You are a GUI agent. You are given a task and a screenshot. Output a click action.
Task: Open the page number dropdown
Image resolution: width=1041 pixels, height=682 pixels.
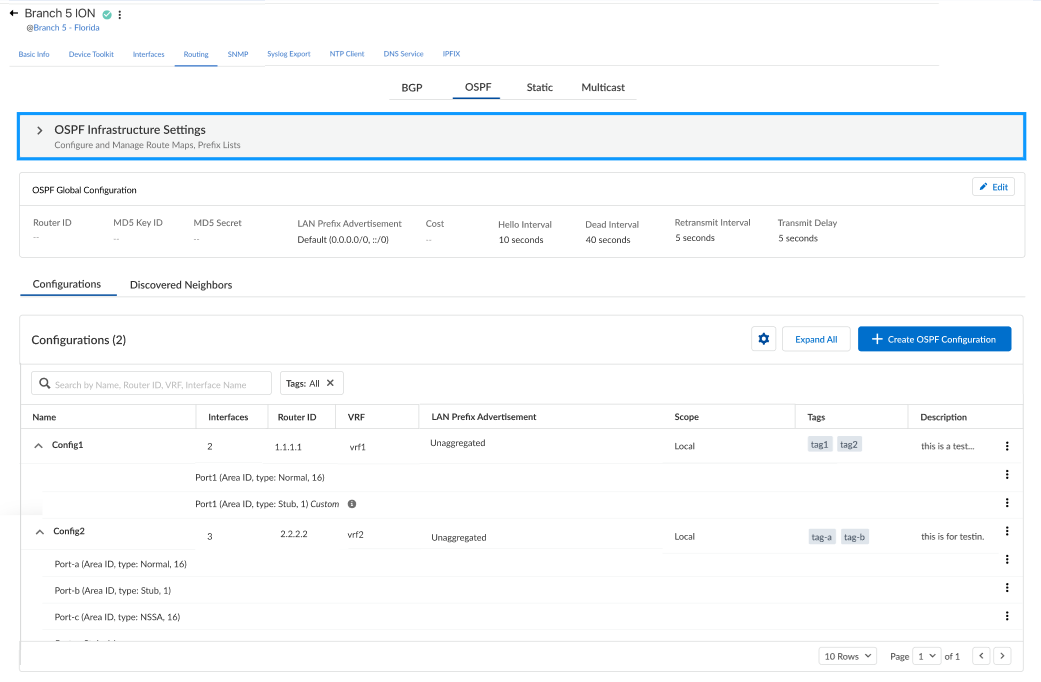click(x=927, y=656)
